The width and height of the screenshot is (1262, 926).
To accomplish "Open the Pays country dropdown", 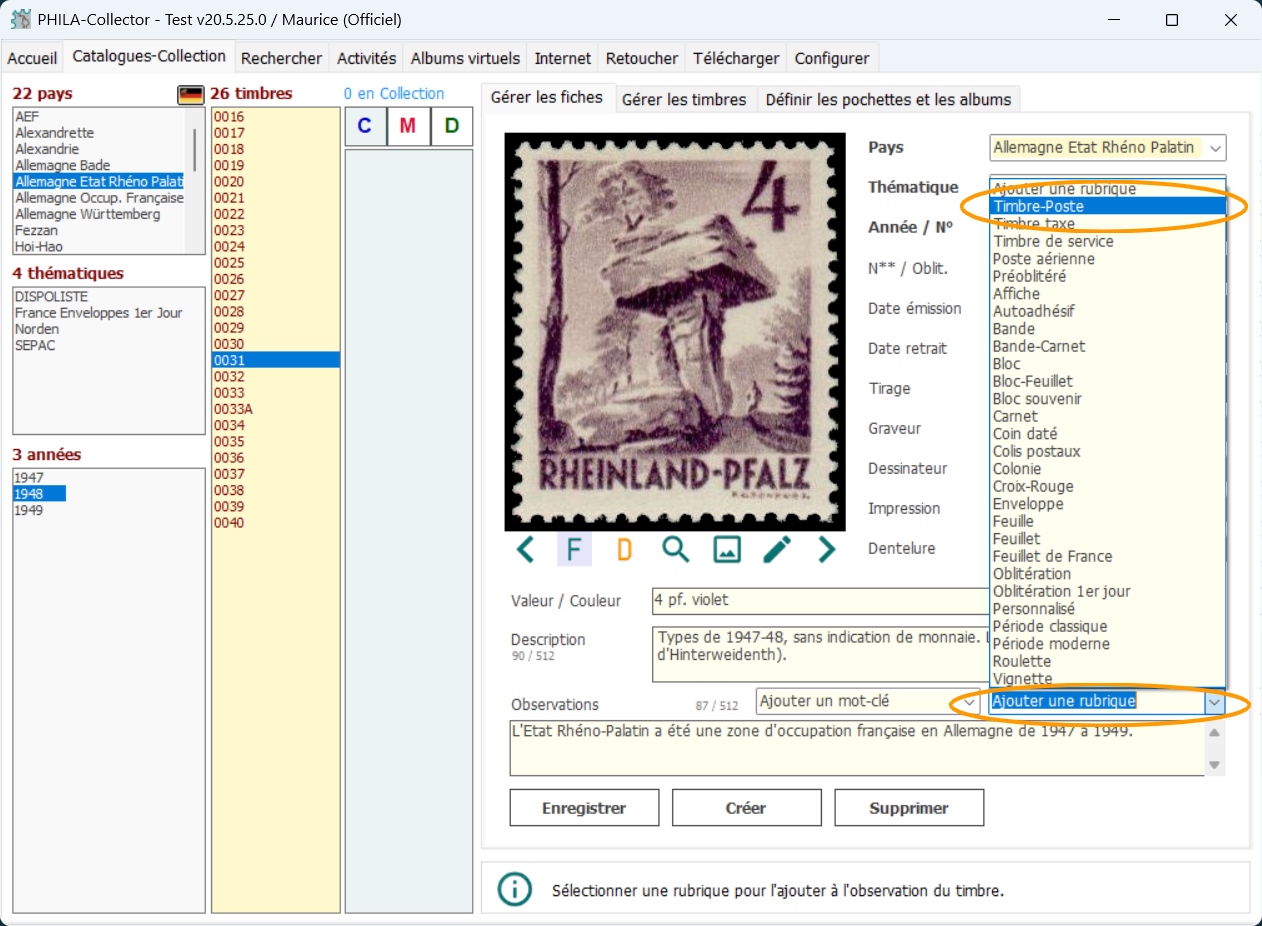I will (x=1215, y=148).
